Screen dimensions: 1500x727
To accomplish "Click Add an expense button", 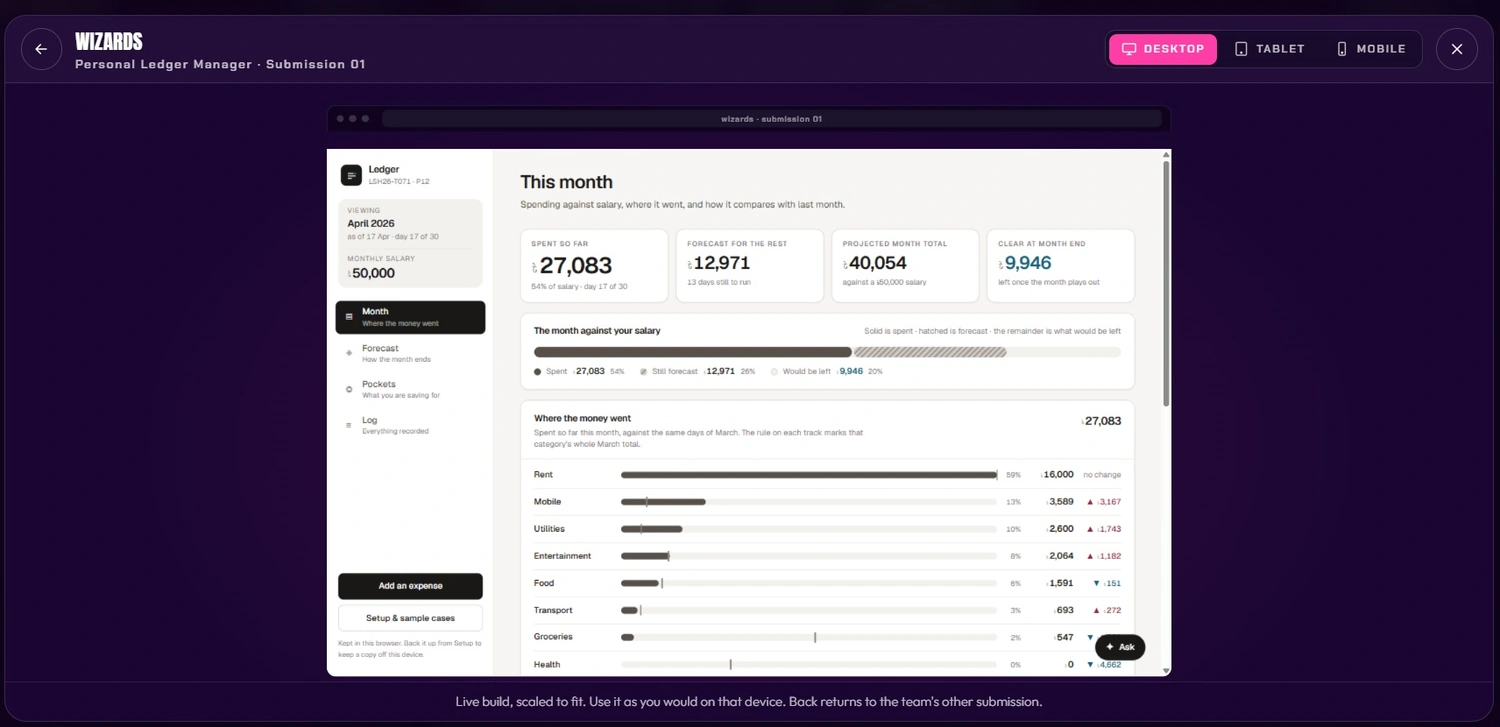I will tap(410, 586).
